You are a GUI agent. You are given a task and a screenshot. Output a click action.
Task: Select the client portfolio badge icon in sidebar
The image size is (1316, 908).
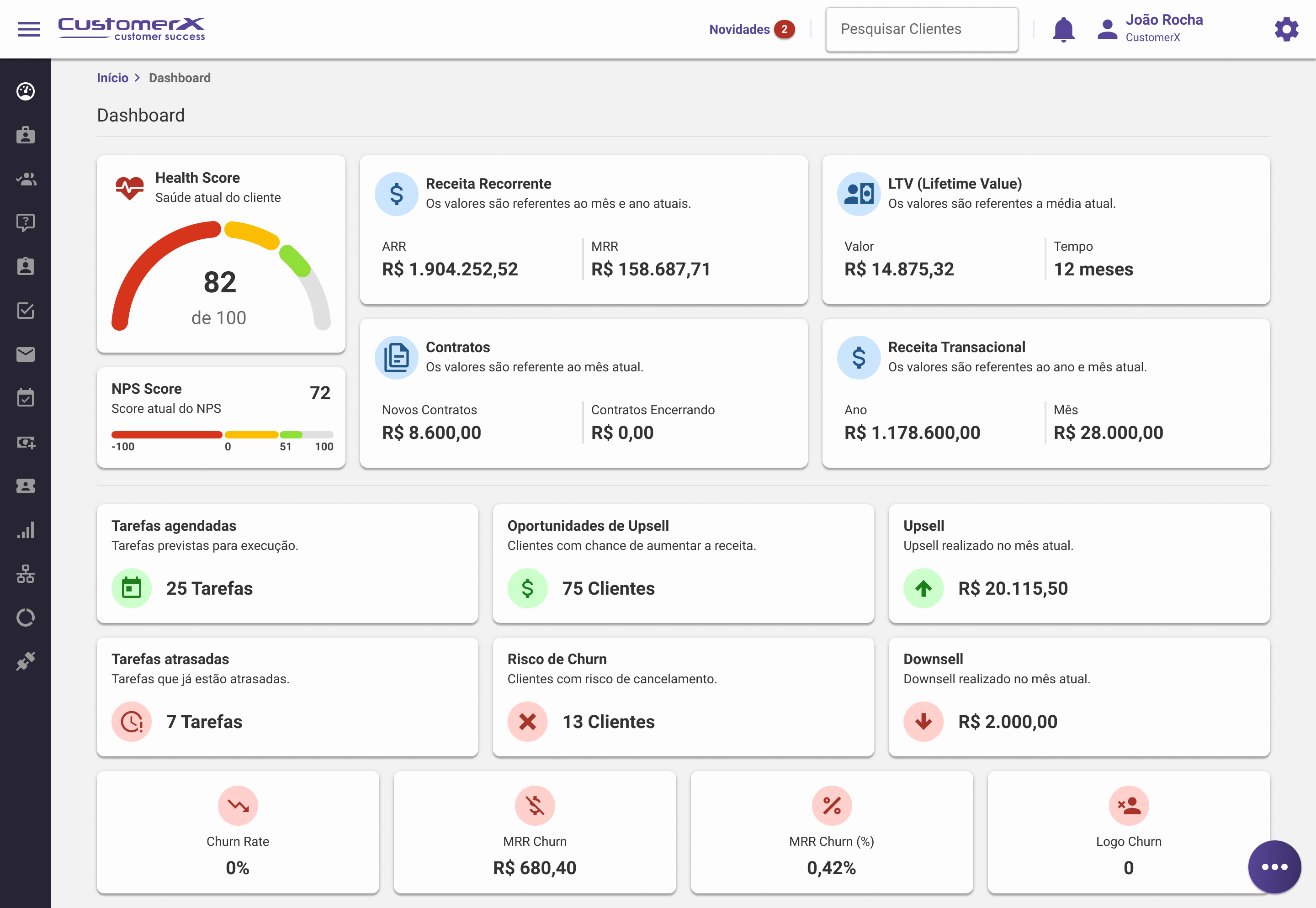pyautogui.click(x=26, y=135)
